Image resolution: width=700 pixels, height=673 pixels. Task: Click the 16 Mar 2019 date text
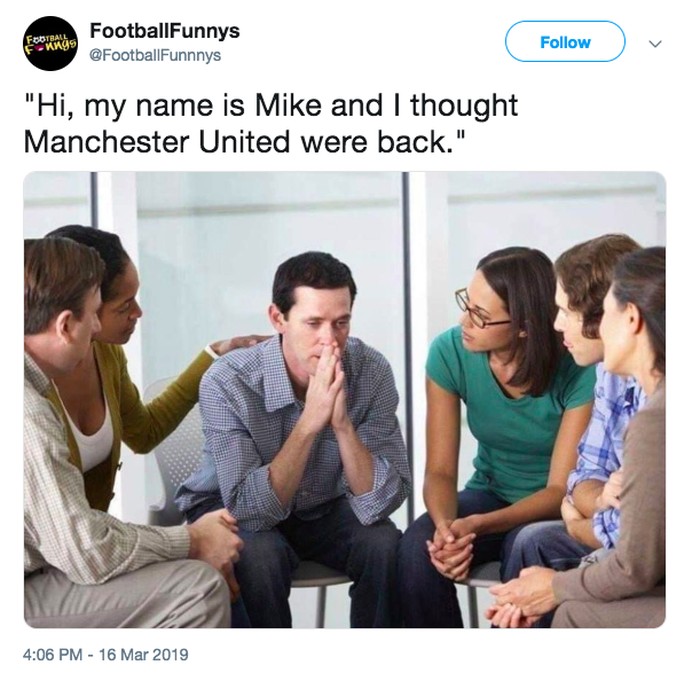(x=144, y=655)
